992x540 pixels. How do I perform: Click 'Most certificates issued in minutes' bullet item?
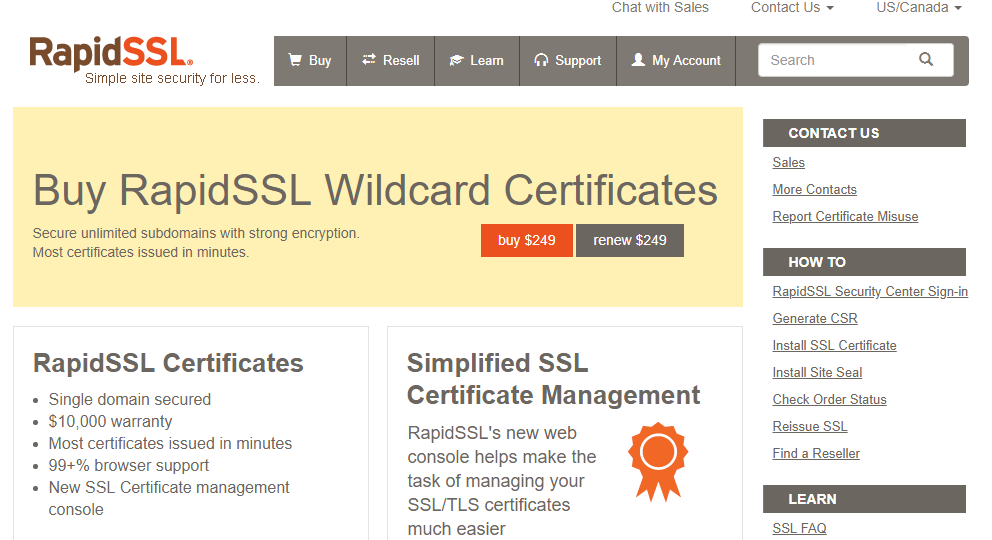[170, 443]
